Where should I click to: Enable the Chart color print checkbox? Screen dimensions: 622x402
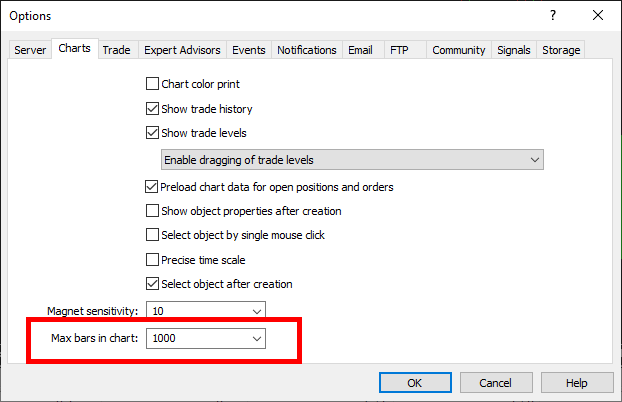point(153,84)
